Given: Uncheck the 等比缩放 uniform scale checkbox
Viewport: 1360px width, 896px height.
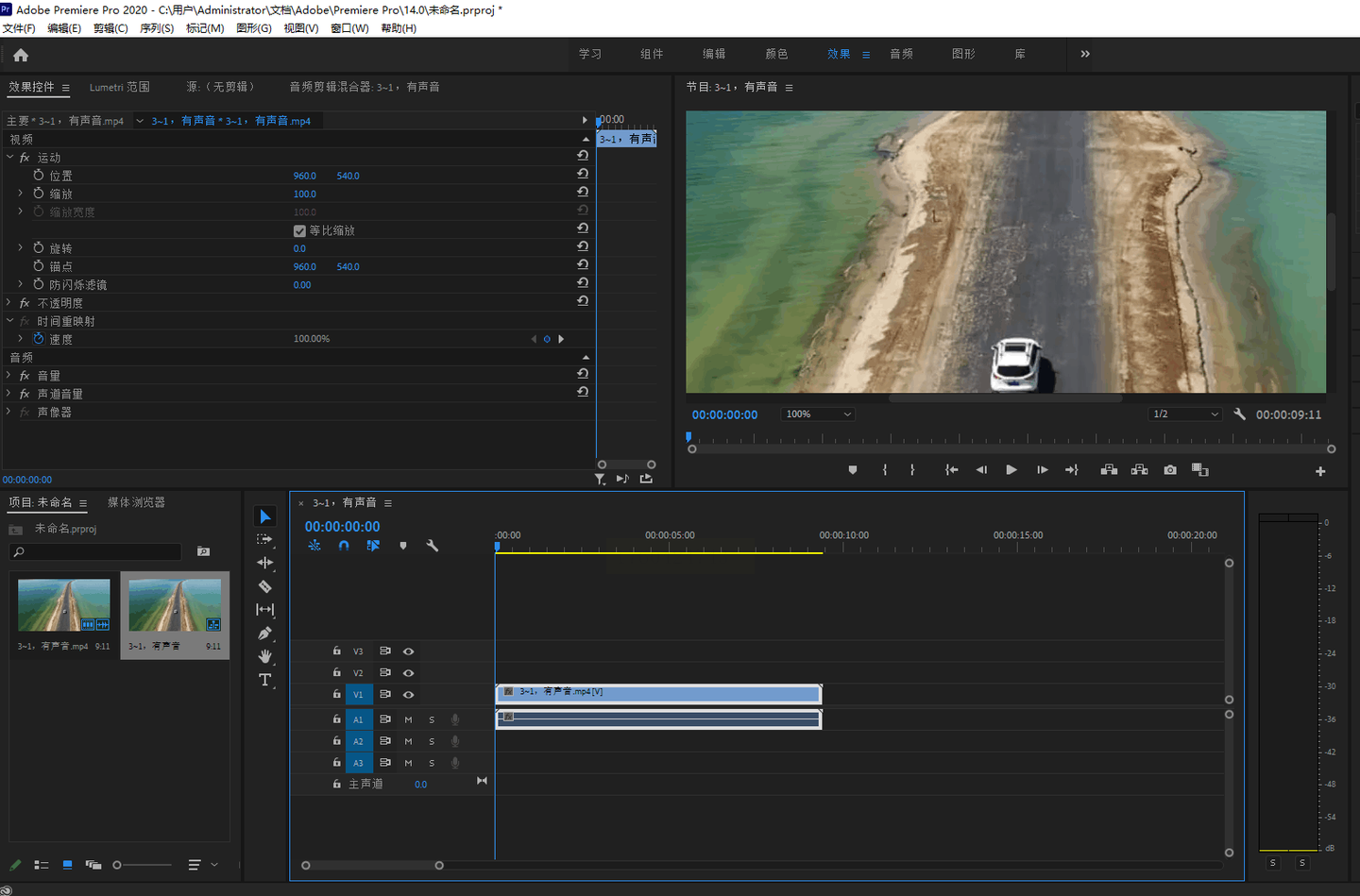Looking at the screenshot, I should click(299, 230).
